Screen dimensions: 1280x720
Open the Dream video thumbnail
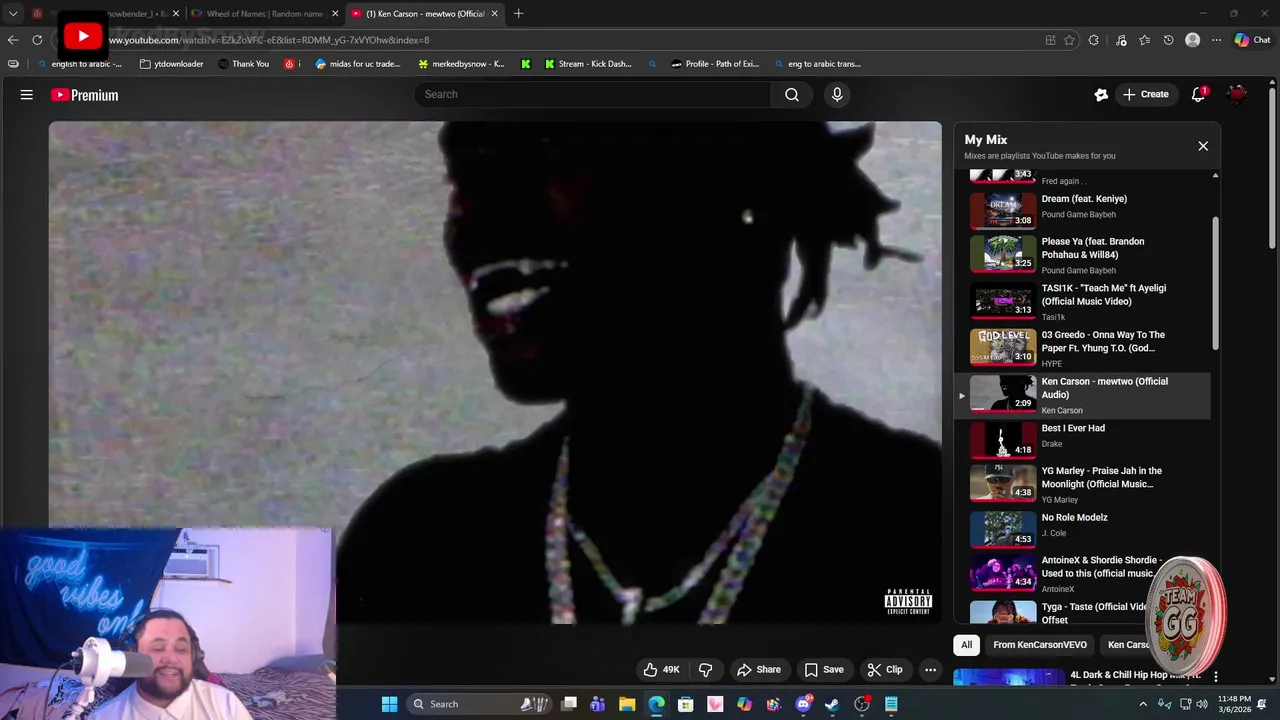[x=1003, y=209]
